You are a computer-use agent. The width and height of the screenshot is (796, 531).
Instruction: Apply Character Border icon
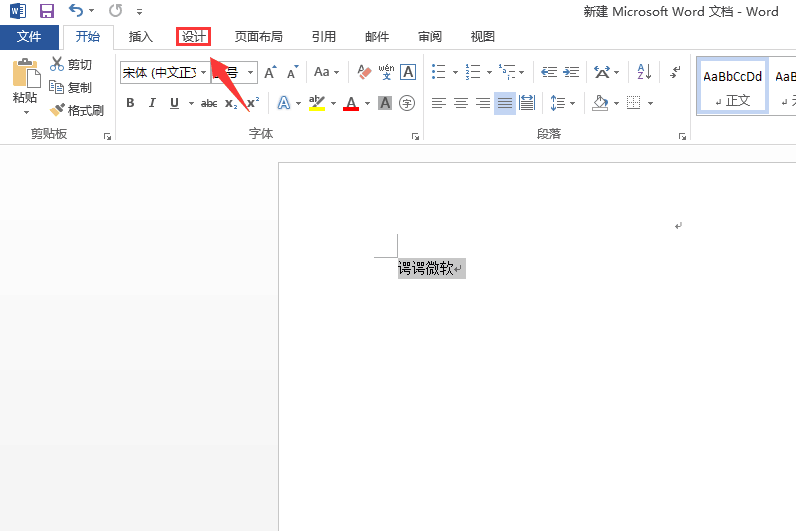pyautogui.click(x=408, y=72)
